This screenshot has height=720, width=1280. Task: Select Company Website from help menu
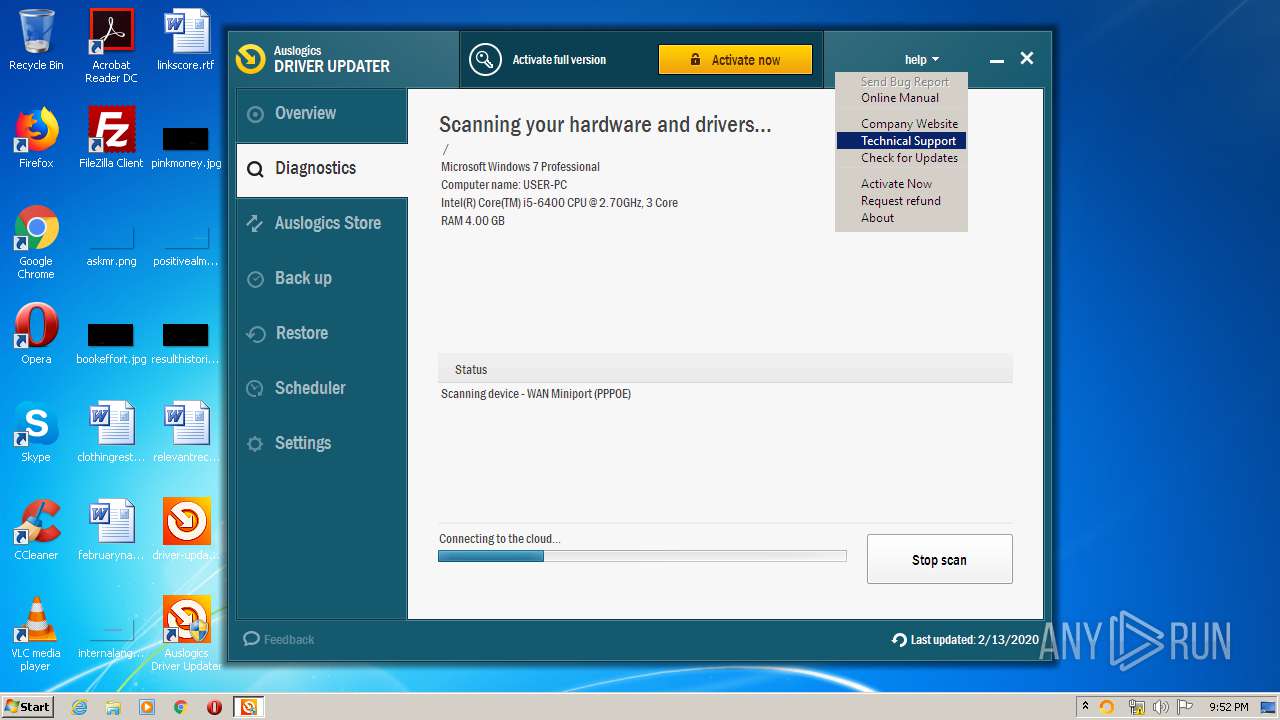click(x=901, y=124)
